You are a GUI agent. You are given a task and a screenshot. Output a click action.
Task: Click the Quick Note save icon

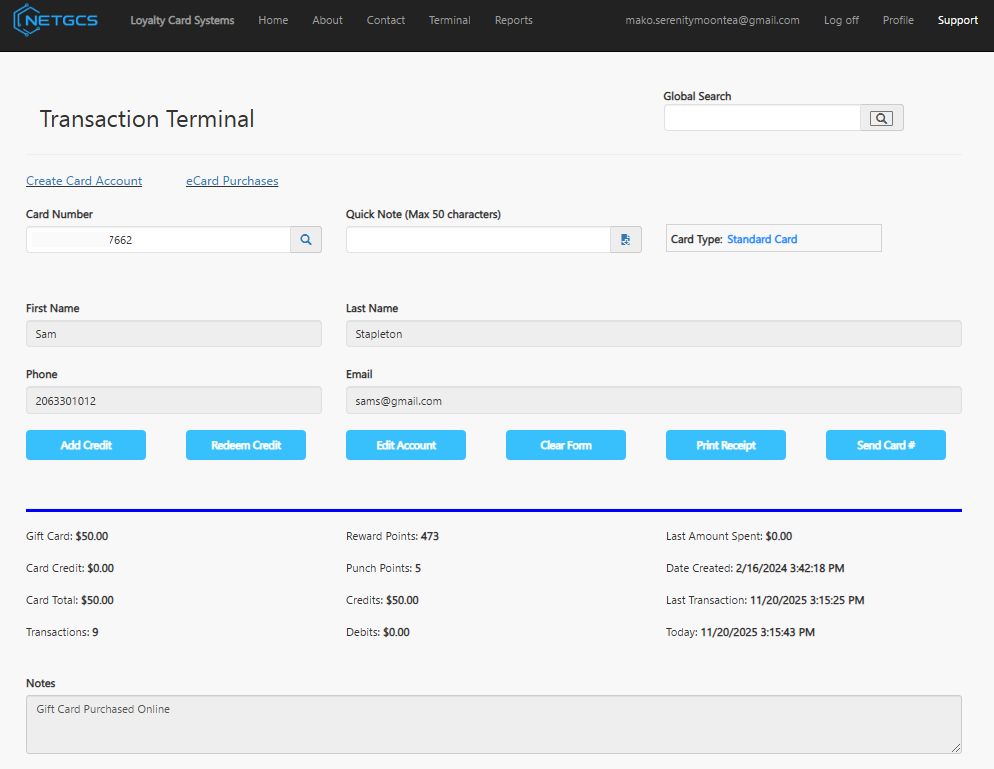pyautogui.click(x=625, y=240)
